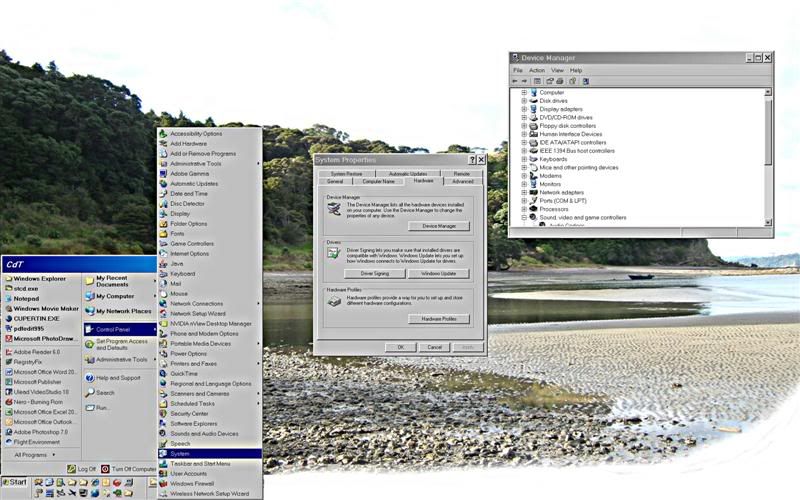The height and width of the screenshot is (500, 800).
Task: Select the Keyboards icon in the device tree
Action: [x=533, y=159]
